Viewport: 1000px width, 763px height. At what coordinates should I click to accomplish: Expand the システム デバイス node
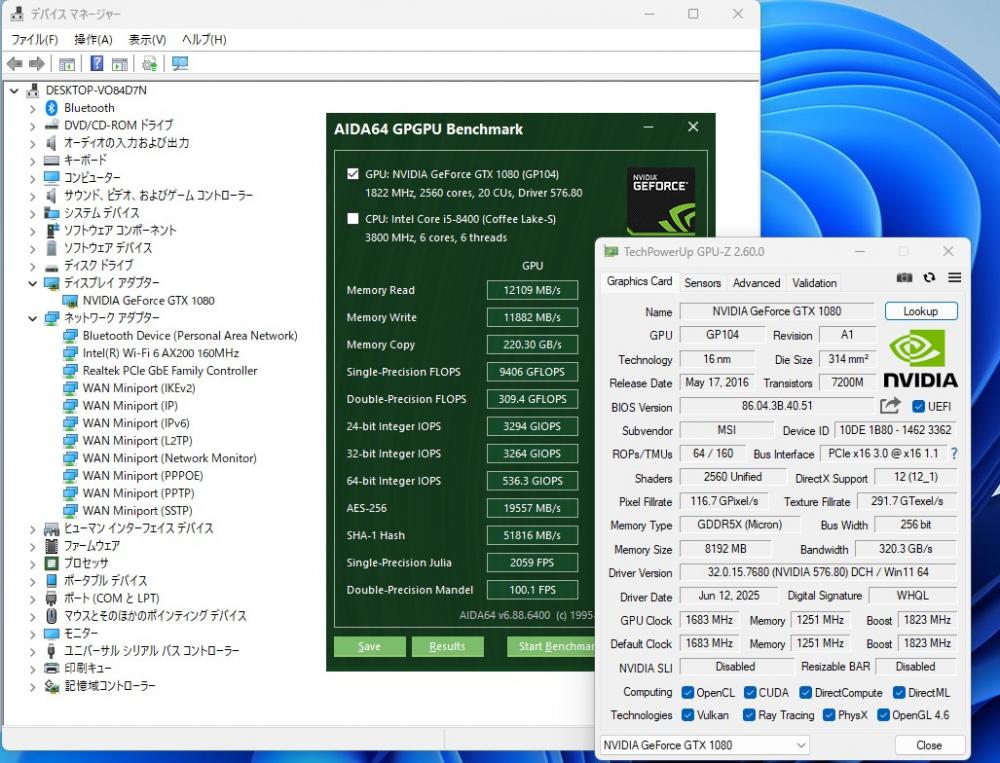[x=33, y=213]
